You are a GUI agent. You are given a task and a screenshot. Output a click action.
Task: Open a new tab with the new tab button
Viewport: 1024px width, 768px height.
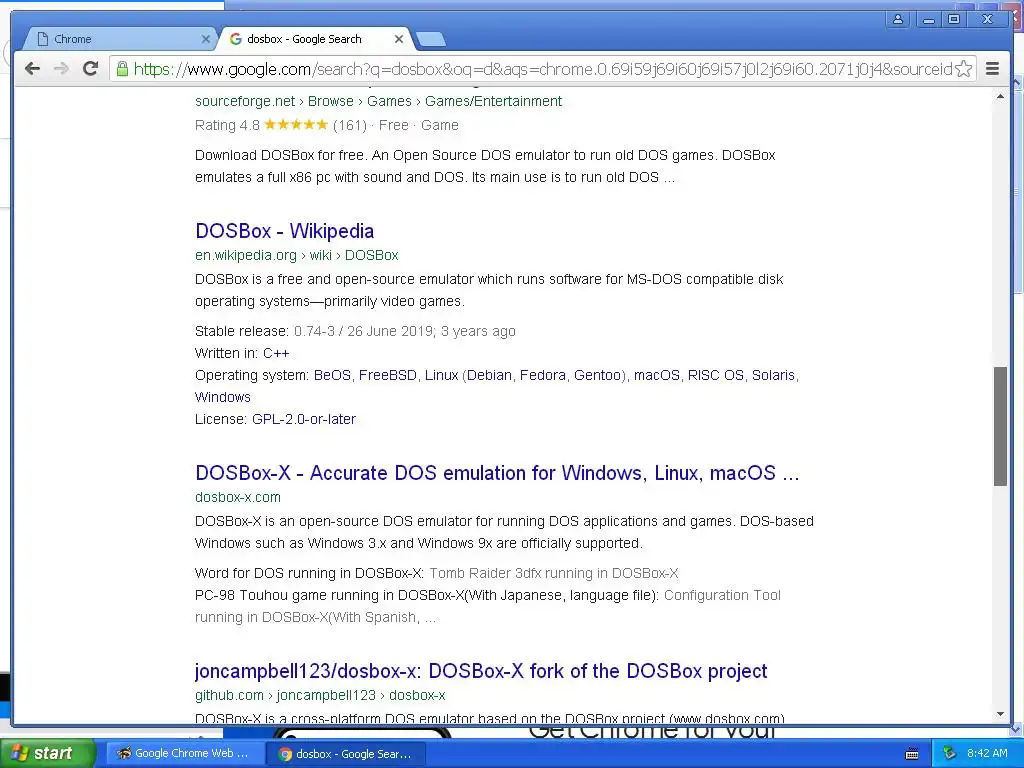[x=430, y=40]
